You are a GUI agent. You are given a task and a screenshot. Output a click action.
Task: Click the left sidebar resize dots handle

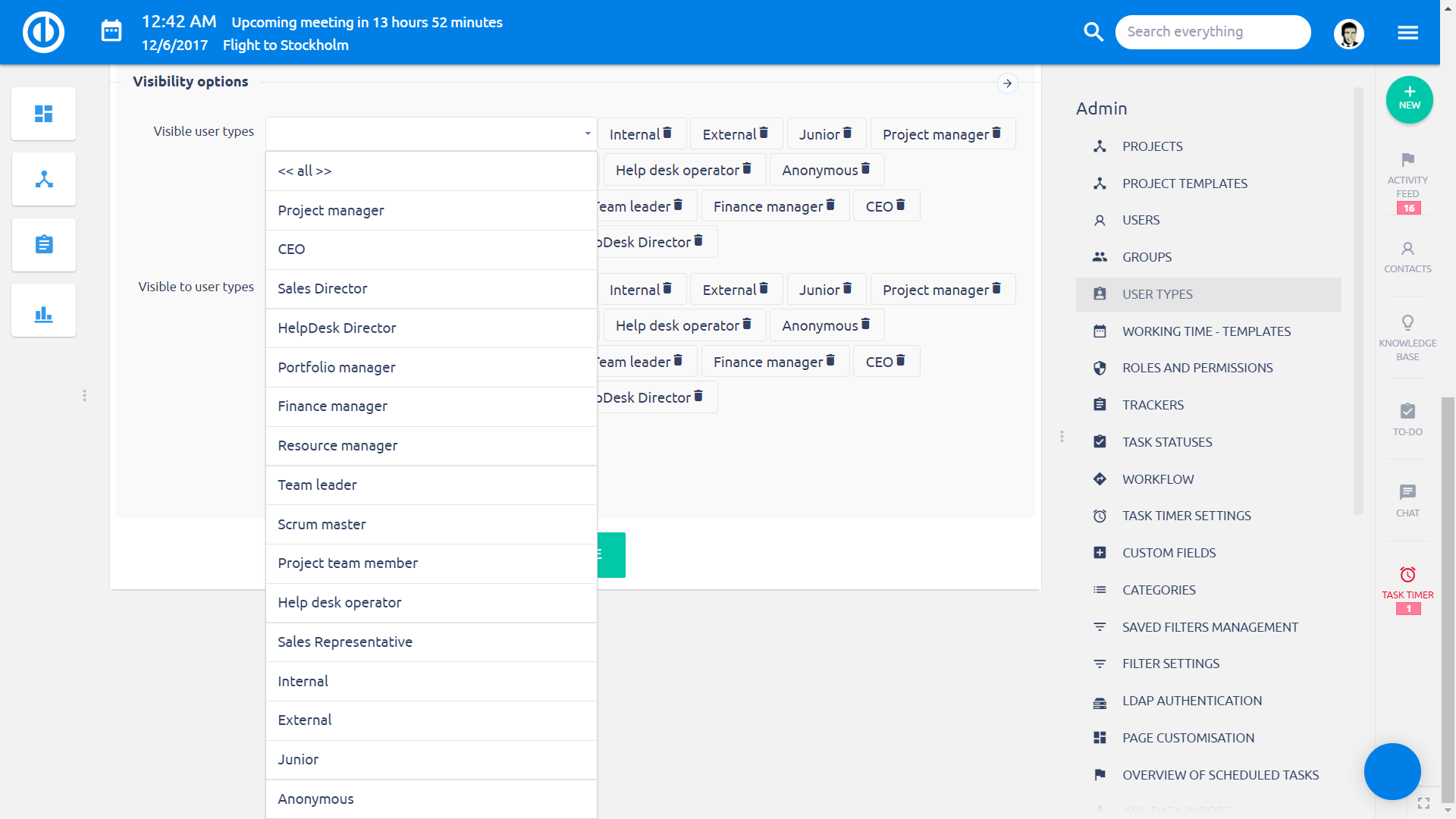coord(84,396)
